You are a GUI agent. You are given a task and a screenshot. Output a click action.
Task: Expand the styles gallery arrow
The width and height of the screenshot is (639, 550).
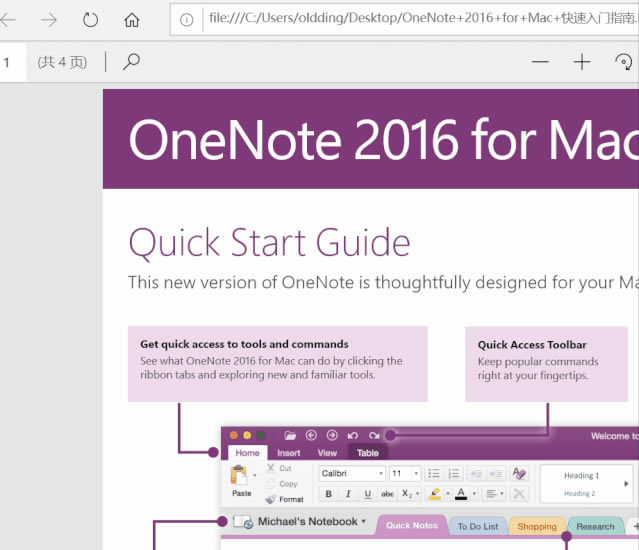click(626, 484)
